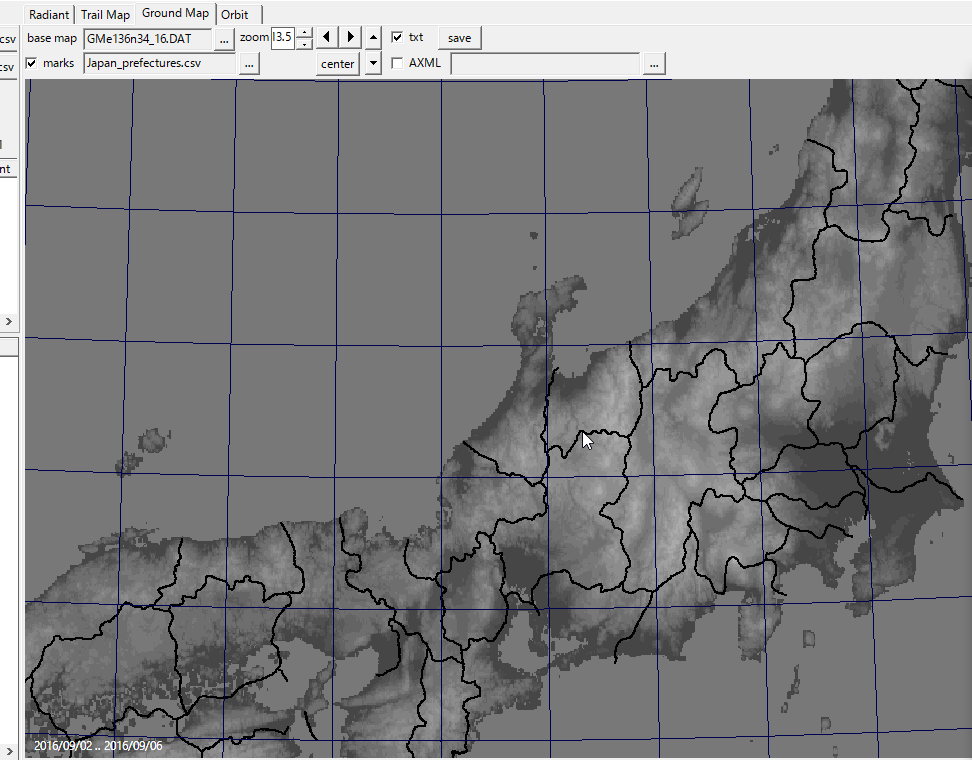Pan the map left with the left arrow

point(327,38)
